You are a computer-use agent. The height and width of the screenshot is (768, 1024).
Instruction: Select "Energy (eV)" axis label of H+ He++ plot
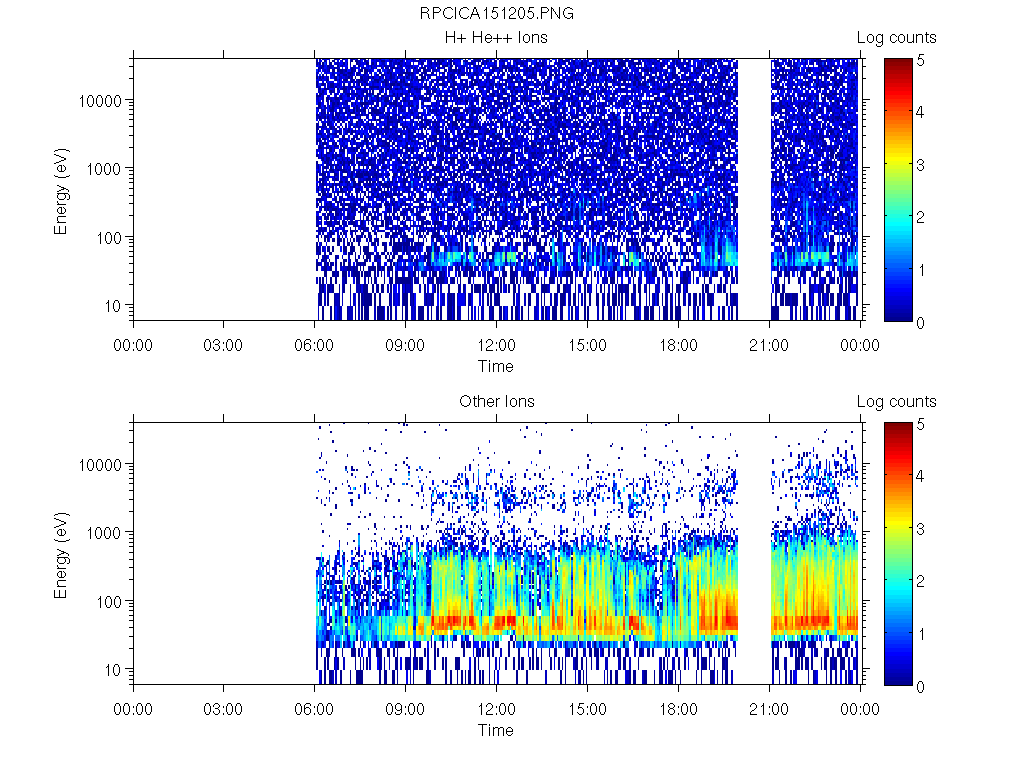61,191
